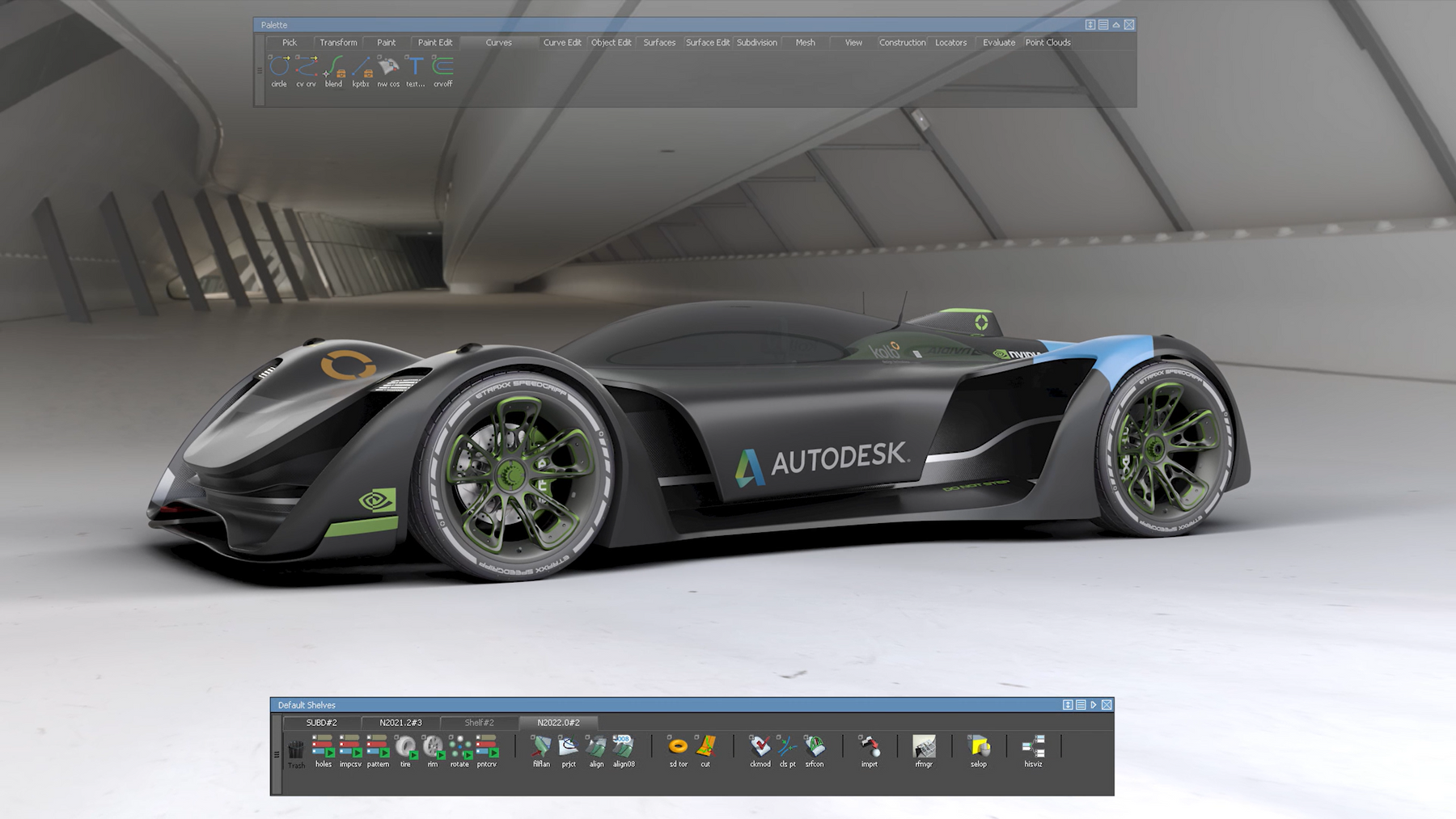1456x819 pixels.
Task: Pick the CV curve tool
Action: (x=306, y=67)
